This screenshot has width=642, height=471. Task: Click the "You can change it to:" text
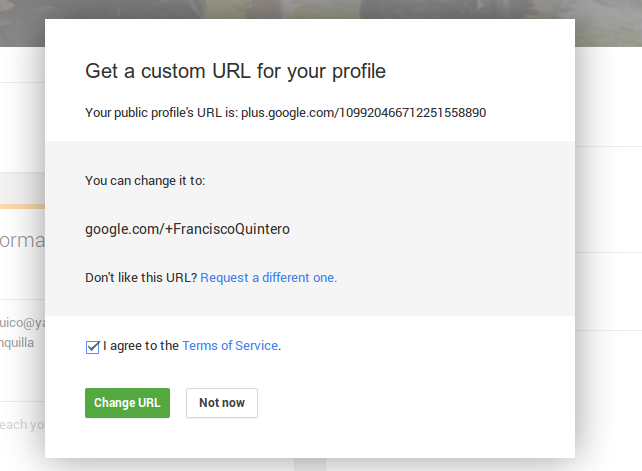point(145,181)
